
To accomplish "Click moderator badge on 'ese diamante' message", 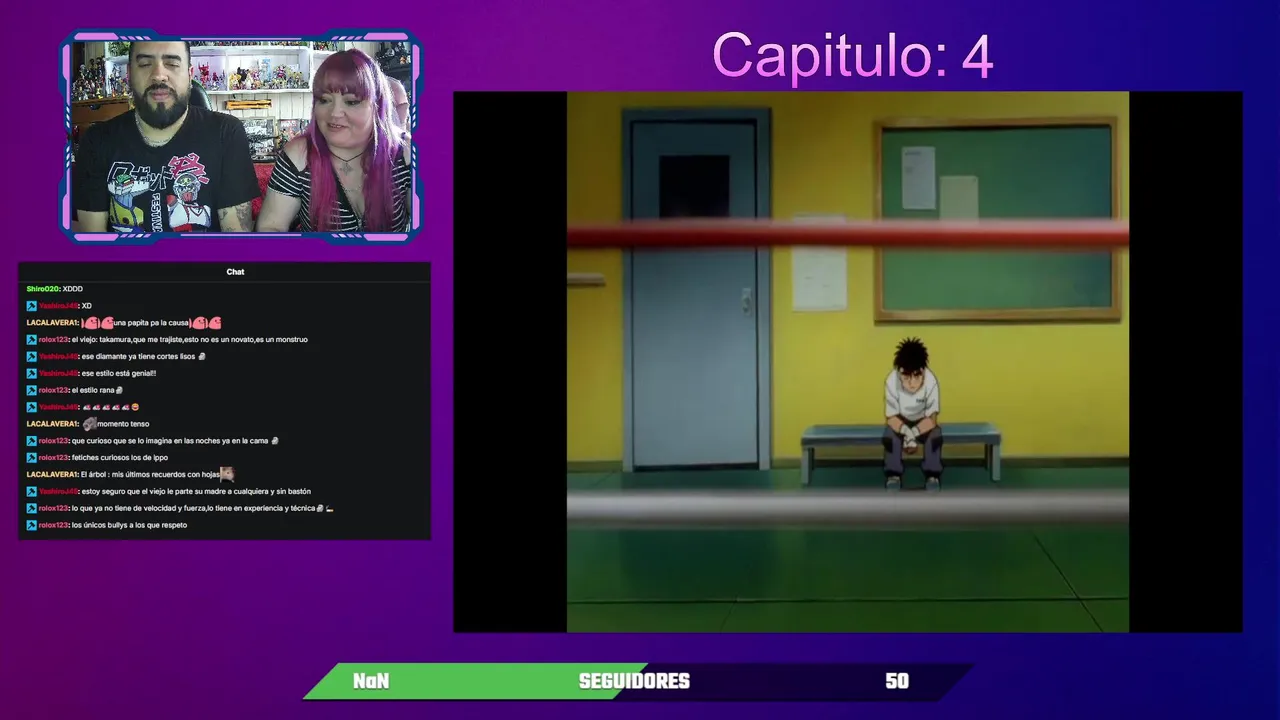I will (x=31, y=357).
